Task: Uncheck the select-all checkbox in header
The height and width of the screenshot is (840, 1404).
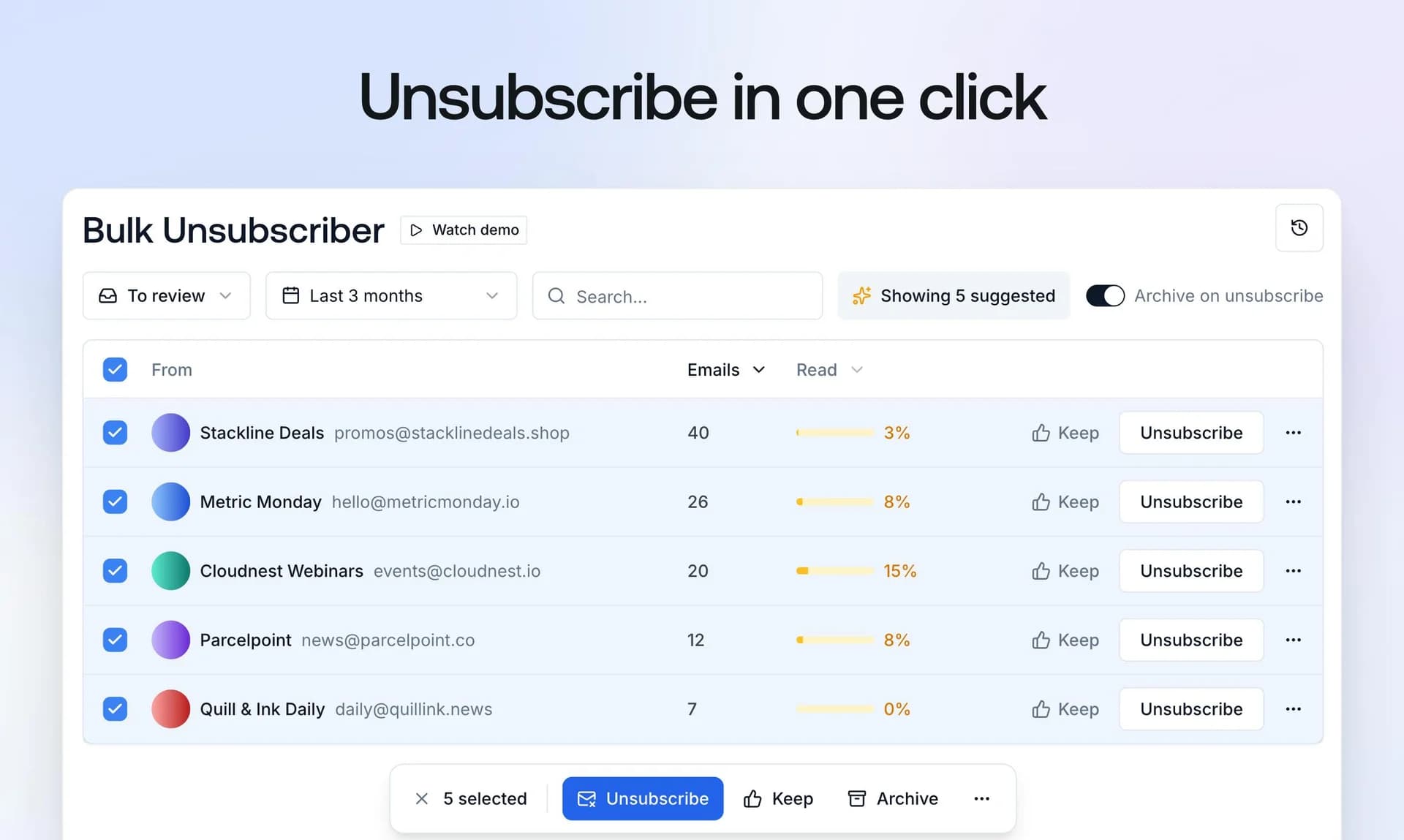Action: [115, 370]
